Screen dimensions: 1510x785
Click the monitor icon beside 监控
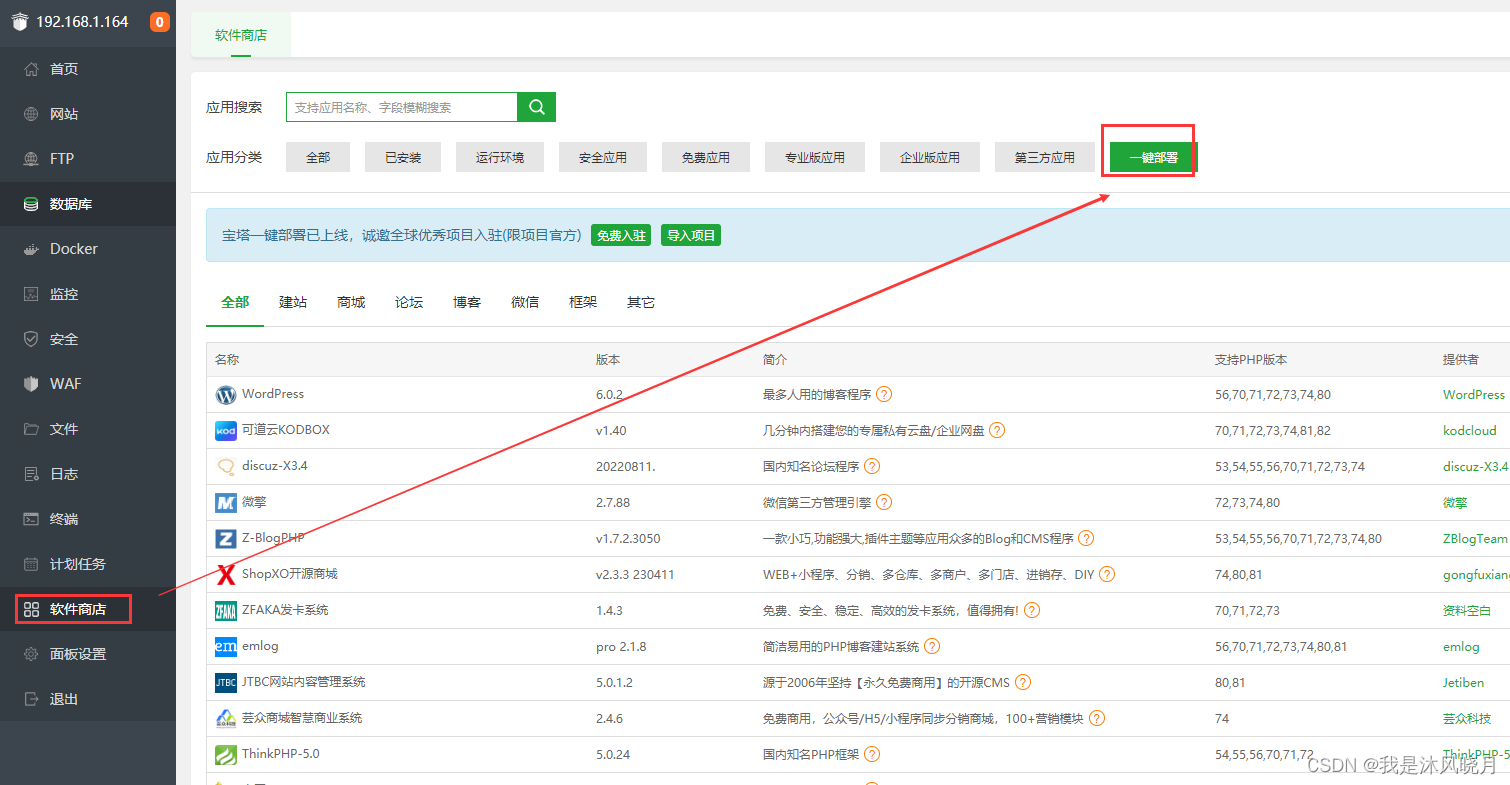[31, 294]
